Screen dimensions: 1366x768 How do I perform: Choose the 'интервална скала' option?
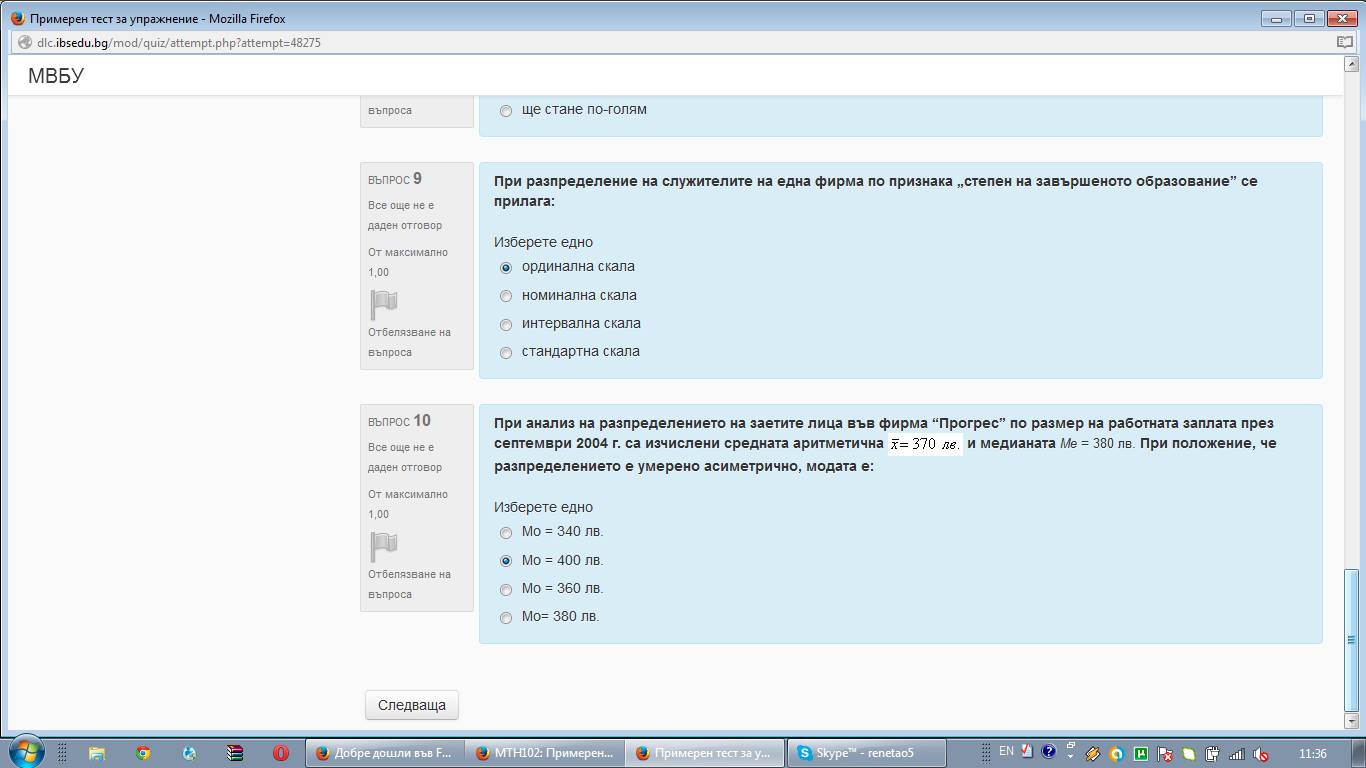point(506,324)
